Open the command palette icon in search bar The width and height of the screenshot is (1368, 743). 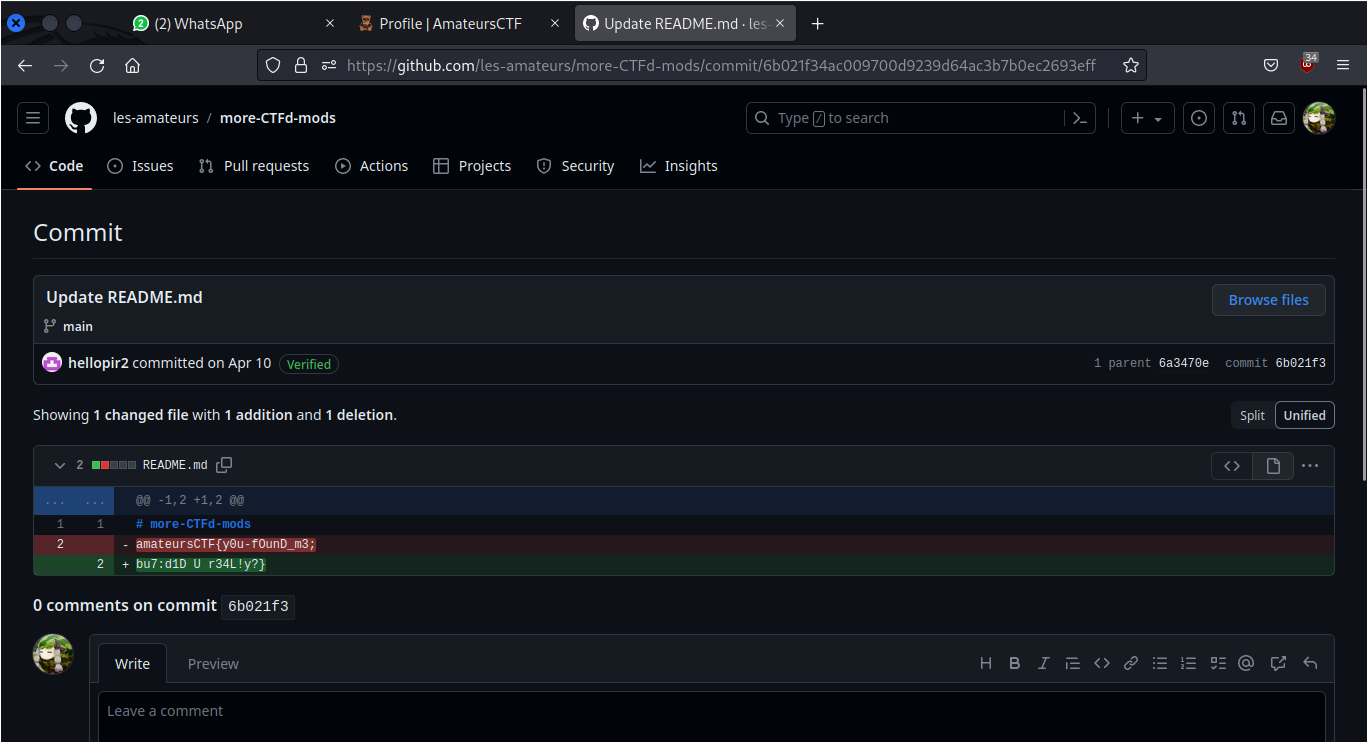(1080, 118)
